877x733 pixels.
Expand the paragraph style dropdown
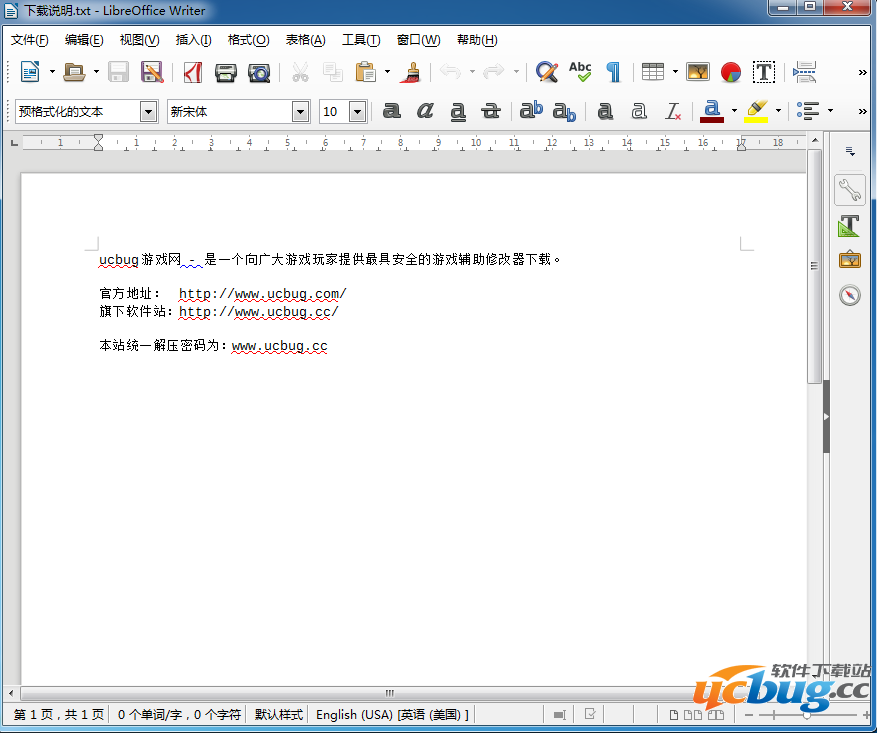tap(148, 112)
